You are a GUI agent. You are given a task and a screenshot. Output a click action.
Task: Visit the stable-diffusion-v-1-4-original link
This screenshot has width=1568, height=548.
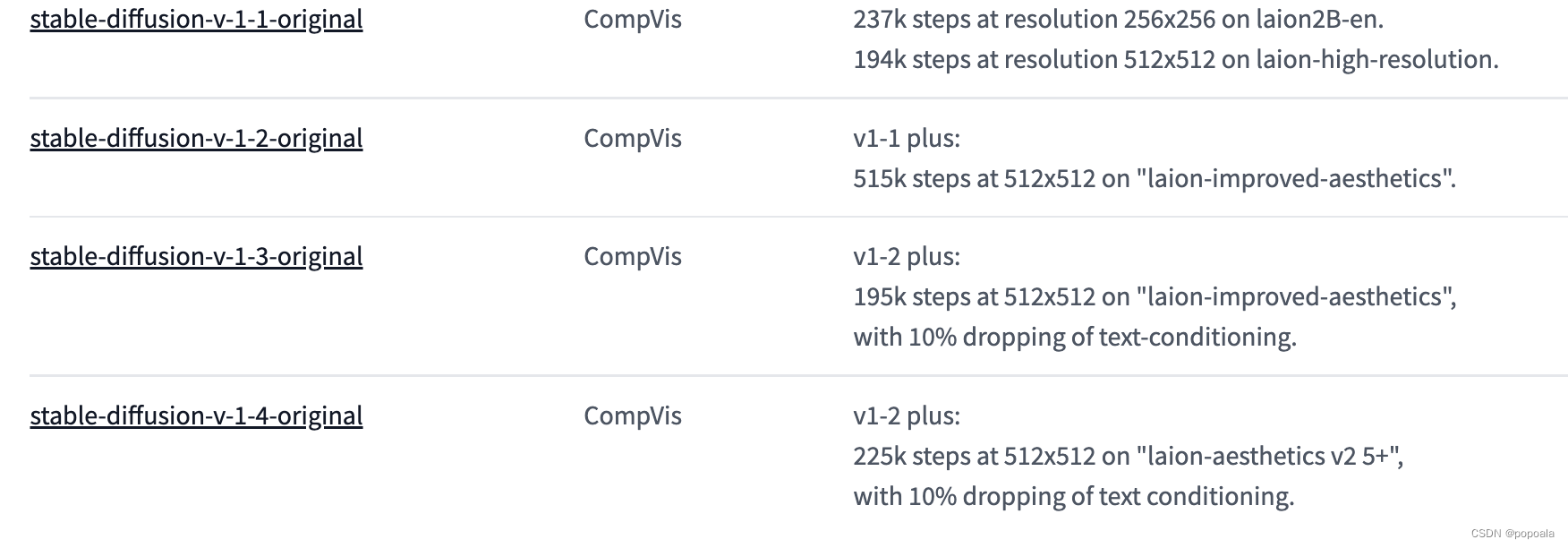(196, 415)
